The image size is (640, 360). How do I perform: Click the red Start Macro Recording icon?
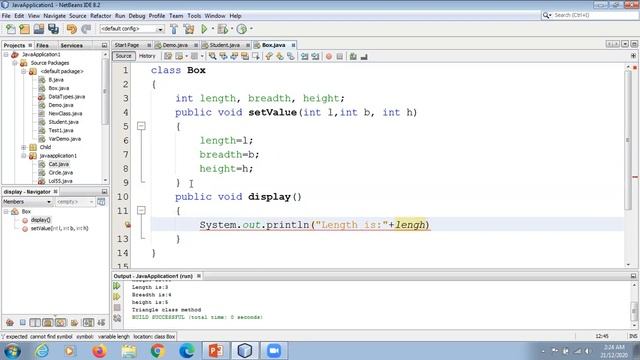tap(329, 56)
